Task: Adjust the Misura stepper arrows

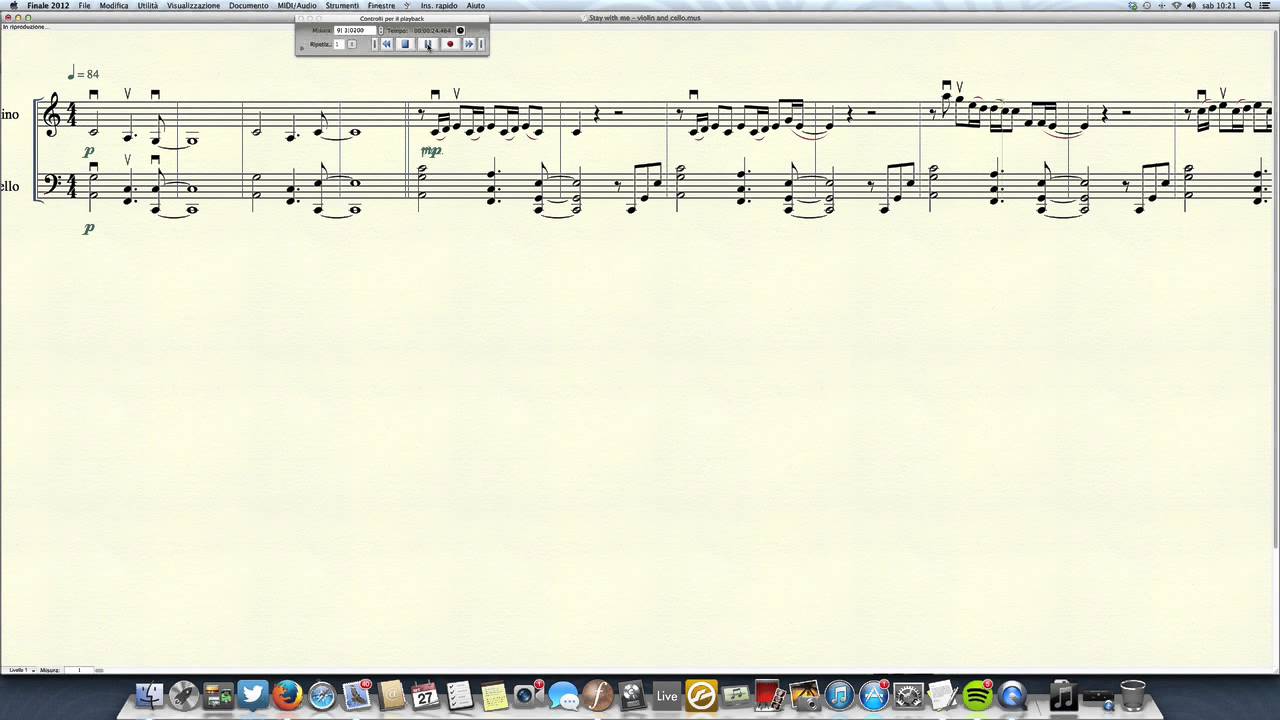Action: [x=381, y=30]
